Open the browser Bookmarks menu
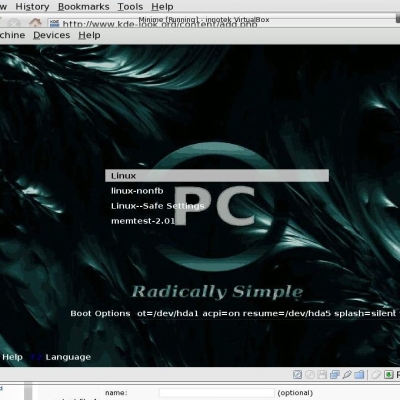Image resolution: width=400 pixels, height=400 pixels. pos(84,7)
